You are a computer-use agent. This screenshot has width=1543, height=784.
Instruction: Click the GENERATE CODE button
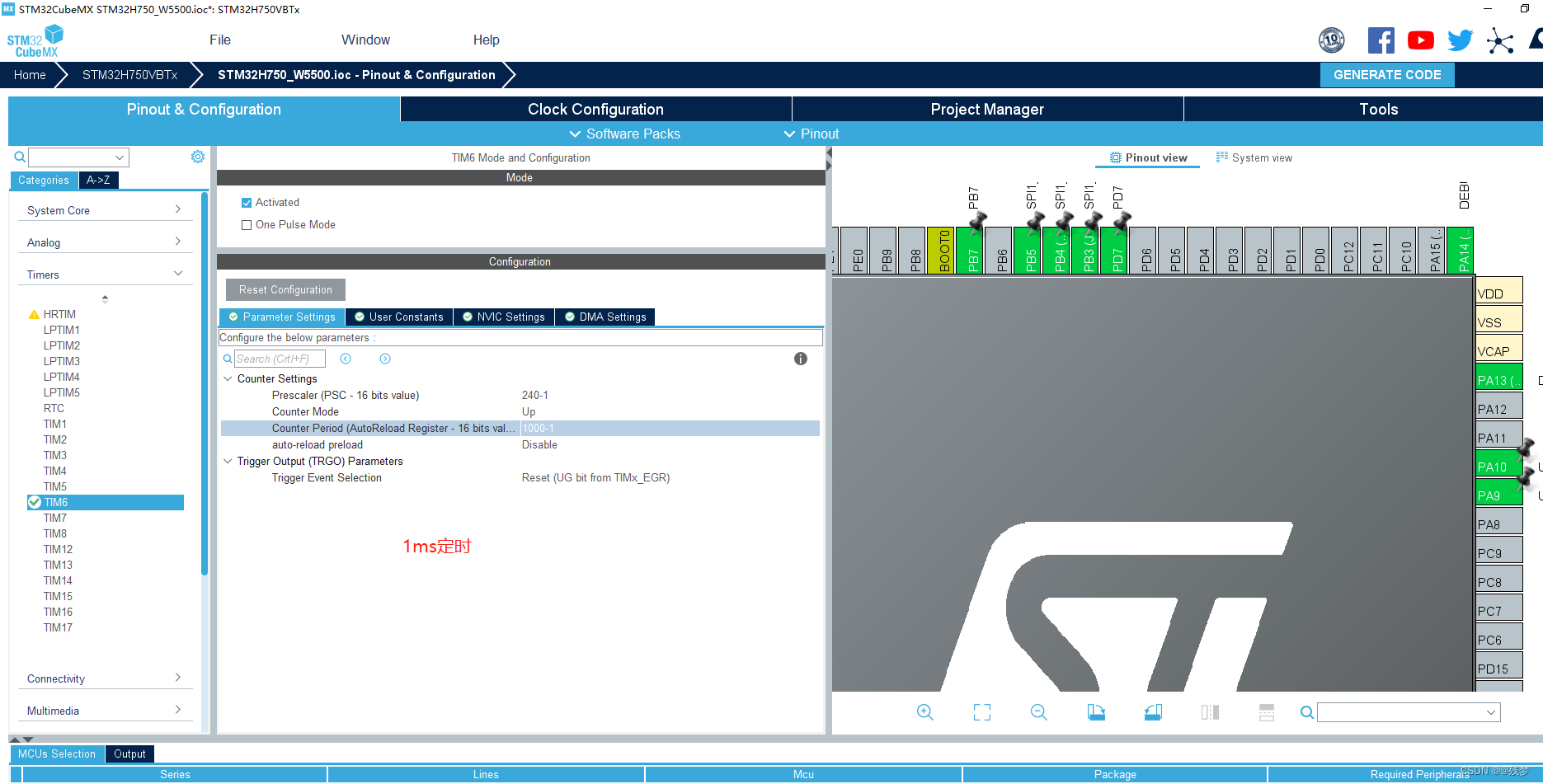[1387, 74]
